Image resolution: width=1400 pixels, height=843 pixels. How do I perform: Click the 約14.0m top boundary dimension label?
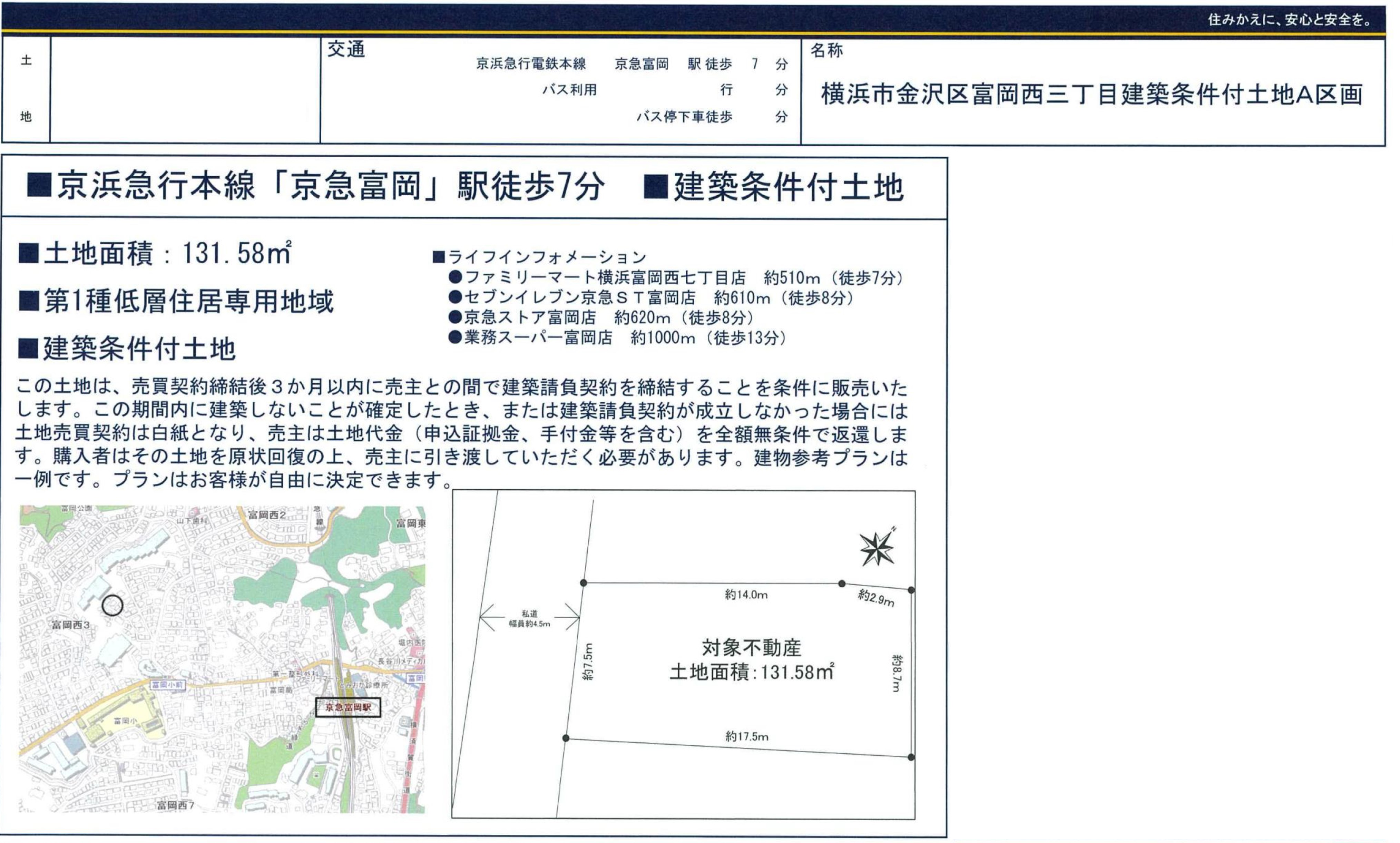click(x=746, y=595)
